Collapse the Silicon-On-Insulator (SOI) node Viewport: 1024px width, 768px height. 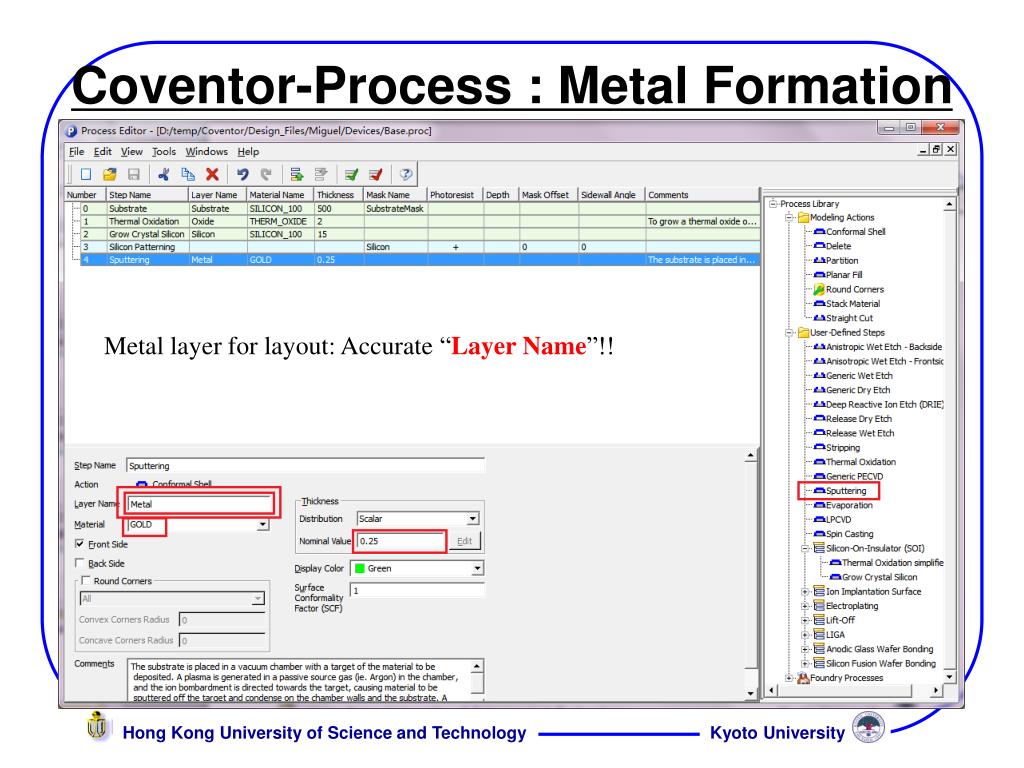(x=805, y=548)
